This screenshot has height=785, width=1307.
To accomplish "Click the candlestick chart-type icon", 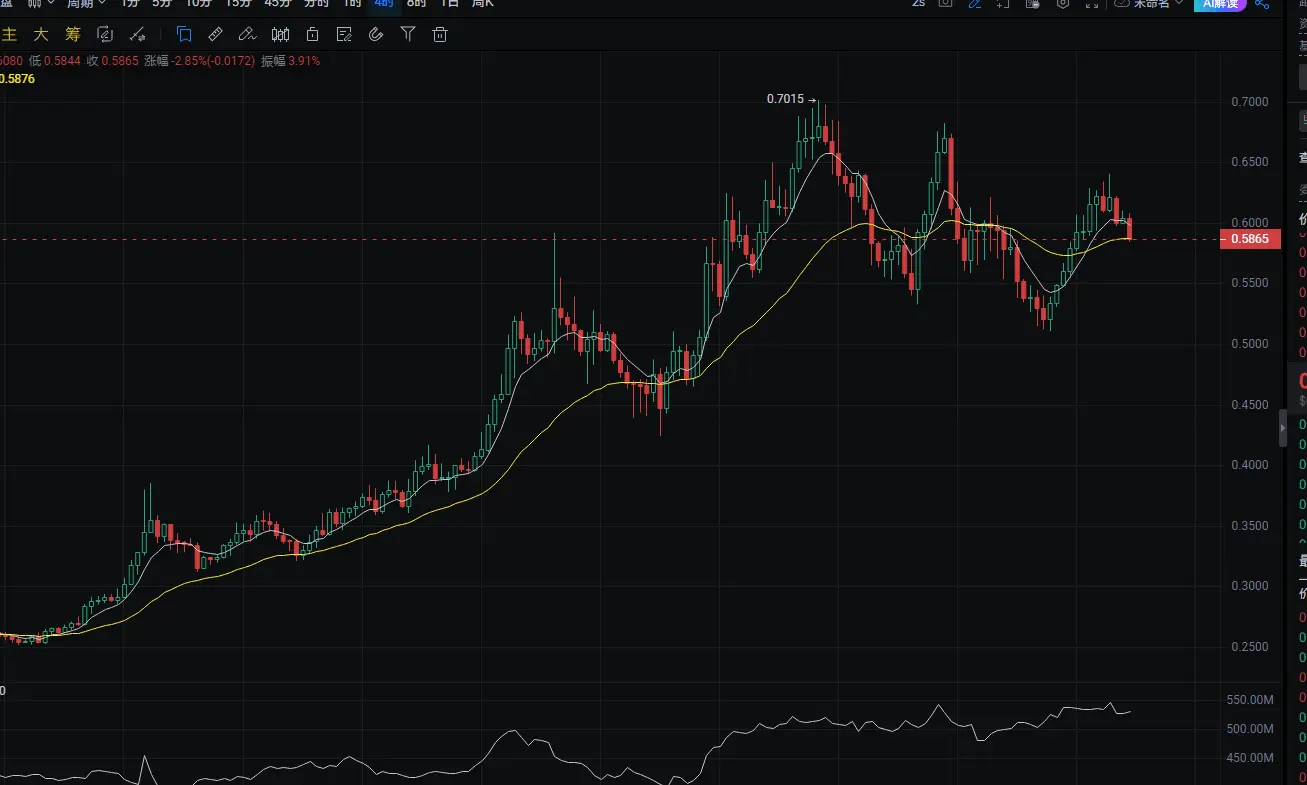I will (279, 34).
